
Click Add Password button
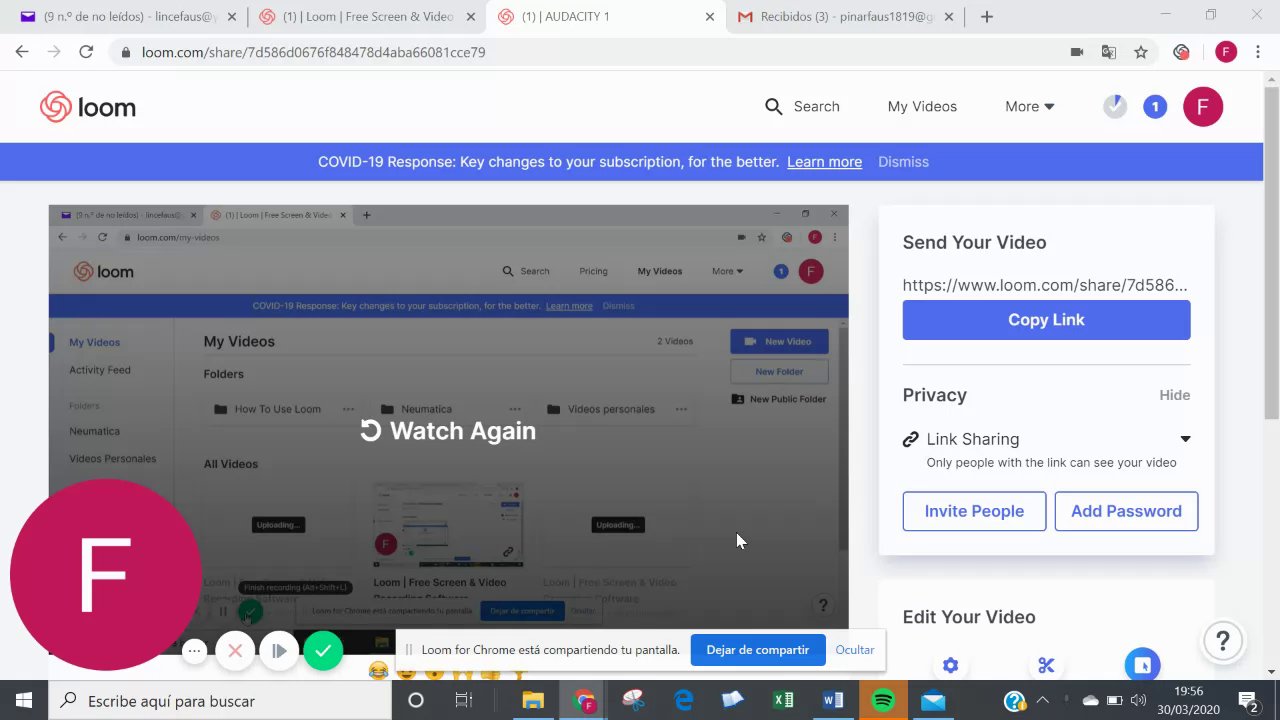pos(1126,511)
